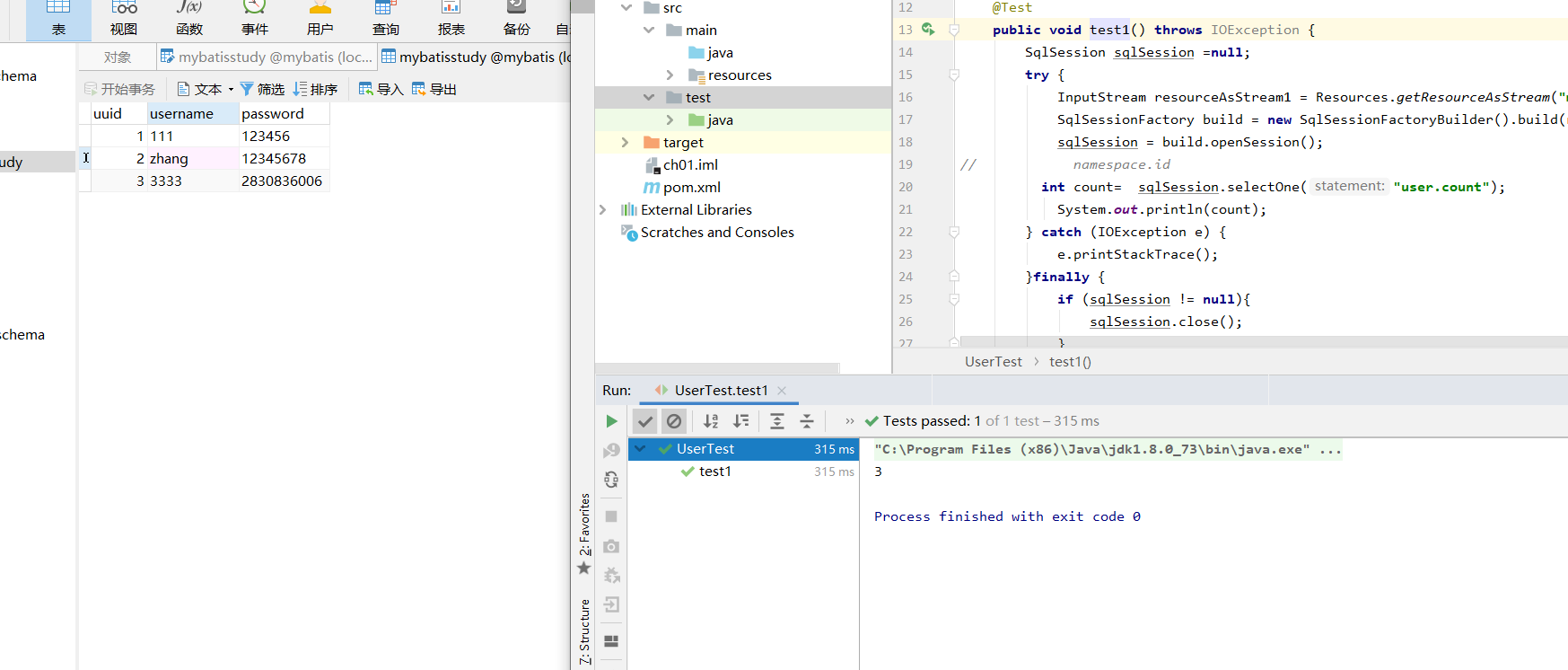Sort test results alphabetically
Screen dimensions: 1568x670
click(711, 420)
